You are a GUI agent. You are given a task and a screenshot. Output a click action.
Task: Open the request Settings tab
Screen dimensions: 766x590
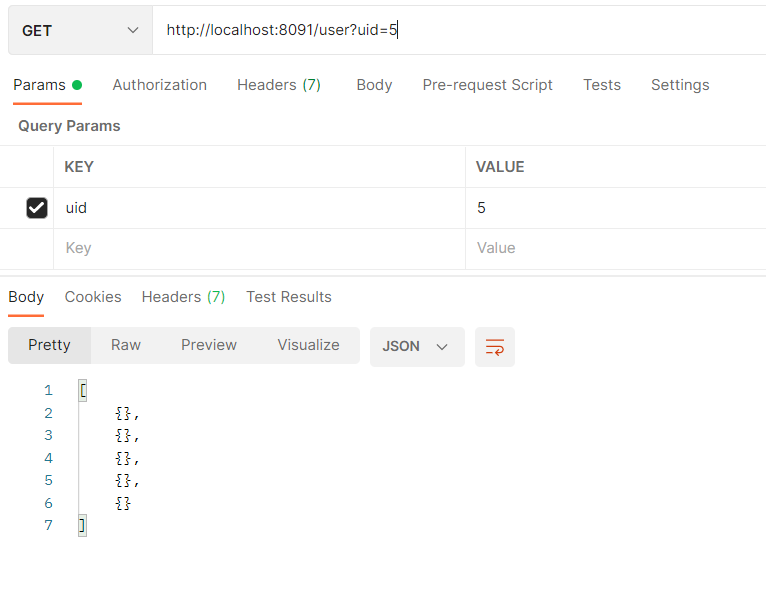point(680,85)
